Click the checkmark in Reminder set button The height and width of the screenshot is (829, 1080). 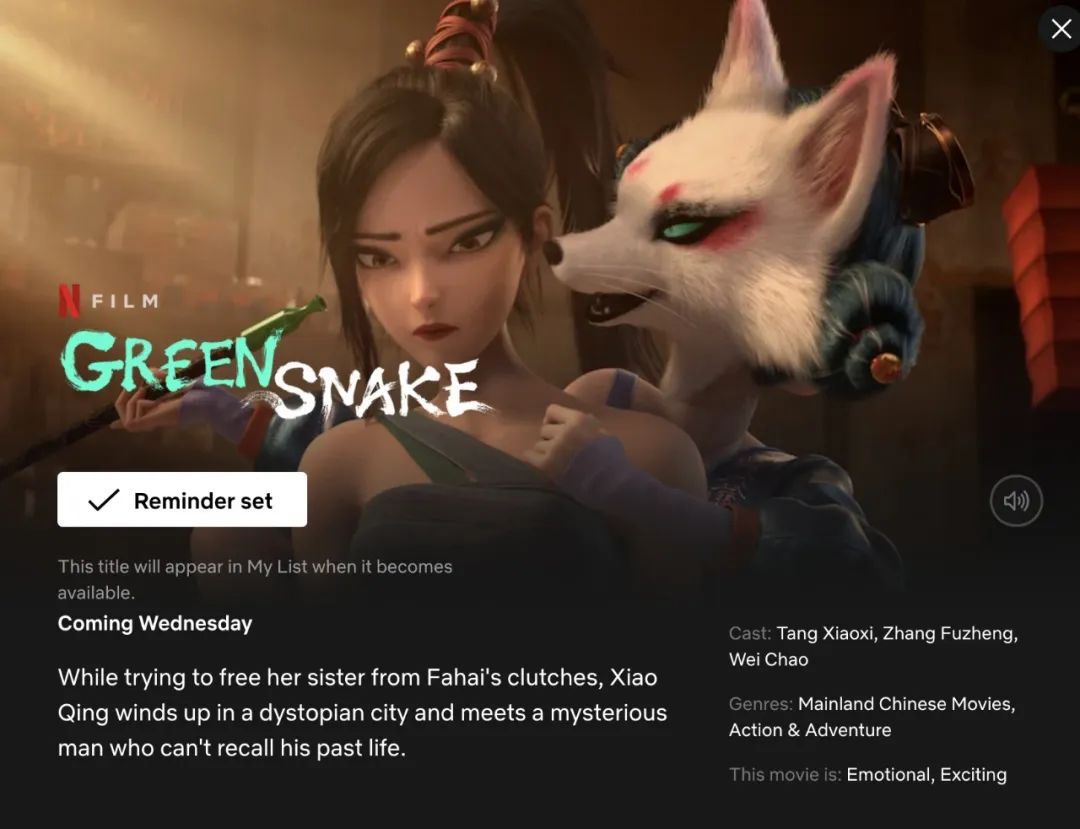click(104, 500)
